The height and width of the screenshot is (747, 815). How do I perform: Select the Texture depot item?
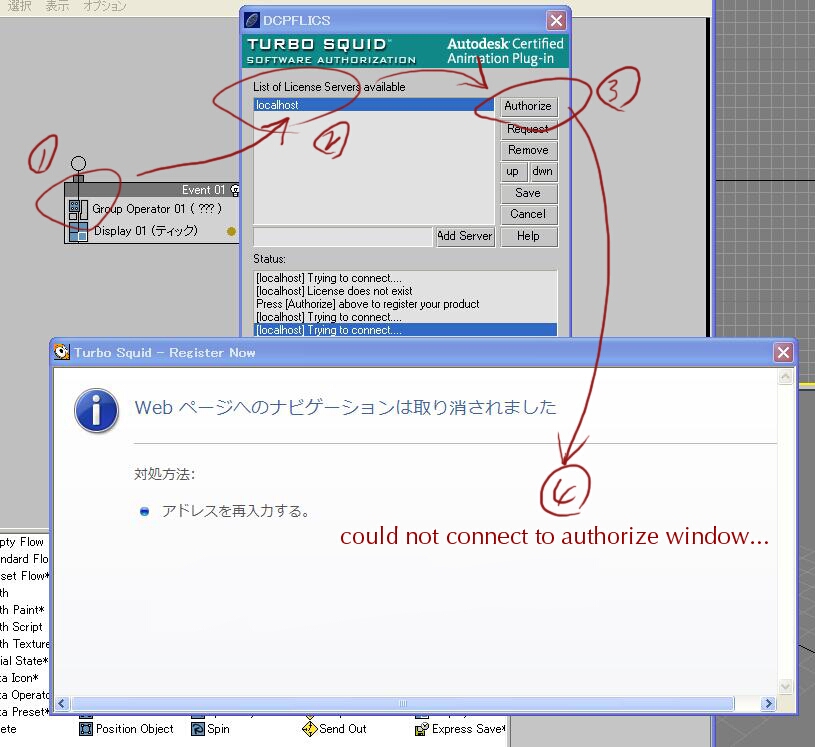(x=24, y=644)
